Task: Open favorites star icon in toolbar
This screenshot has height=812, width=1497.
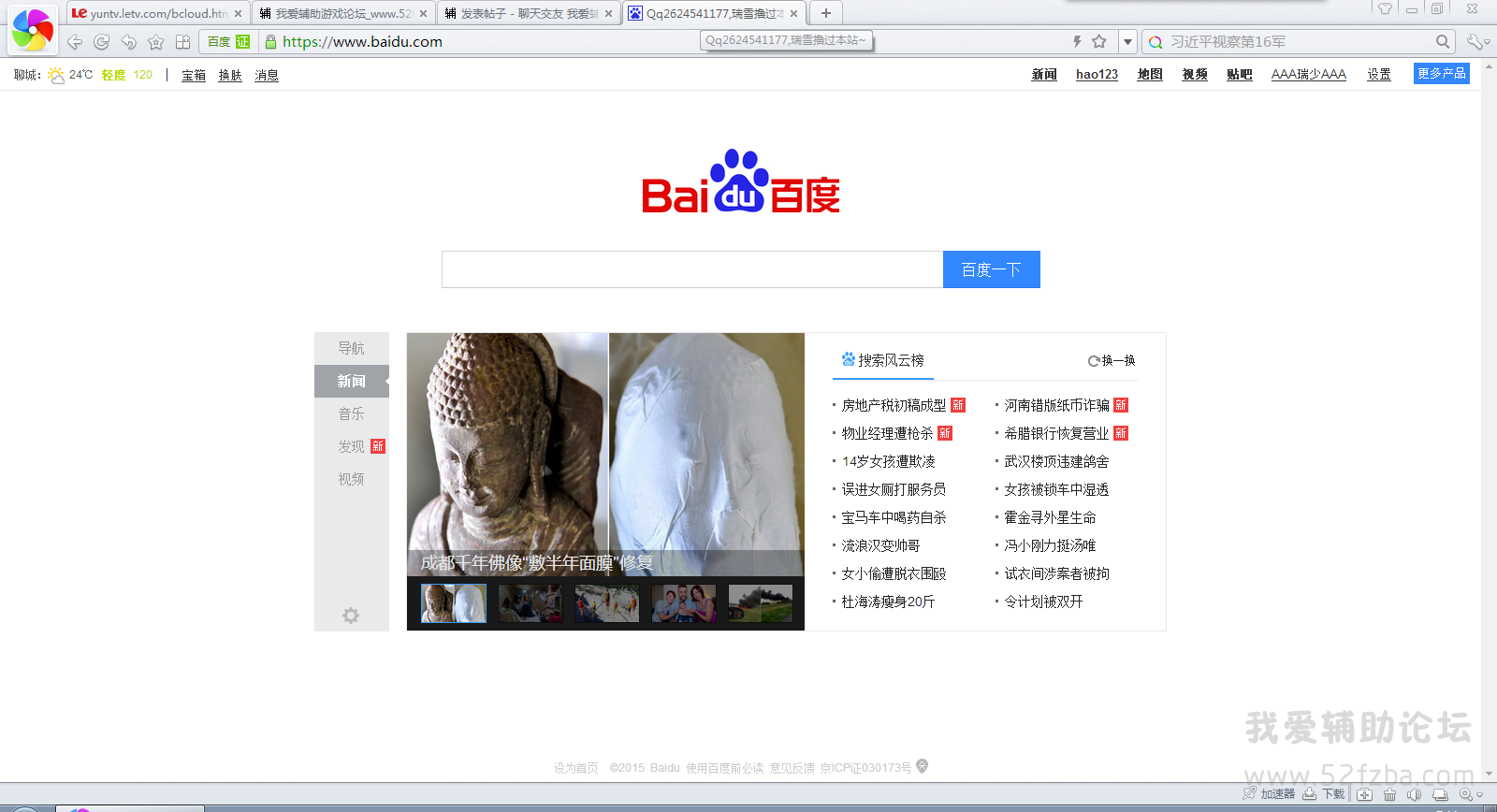Action: pos(156,42)
